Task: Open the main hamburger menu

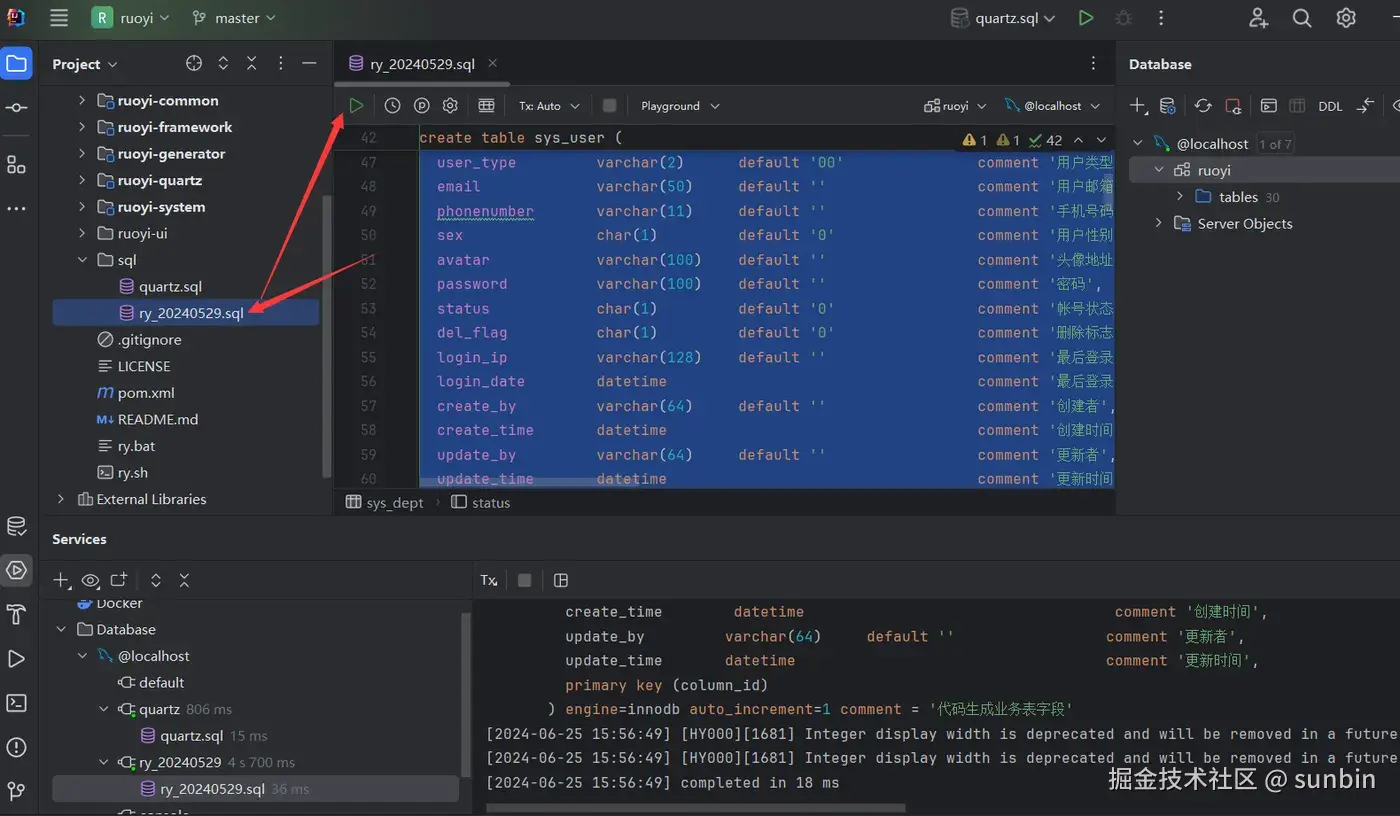Action: coord(58,18)
